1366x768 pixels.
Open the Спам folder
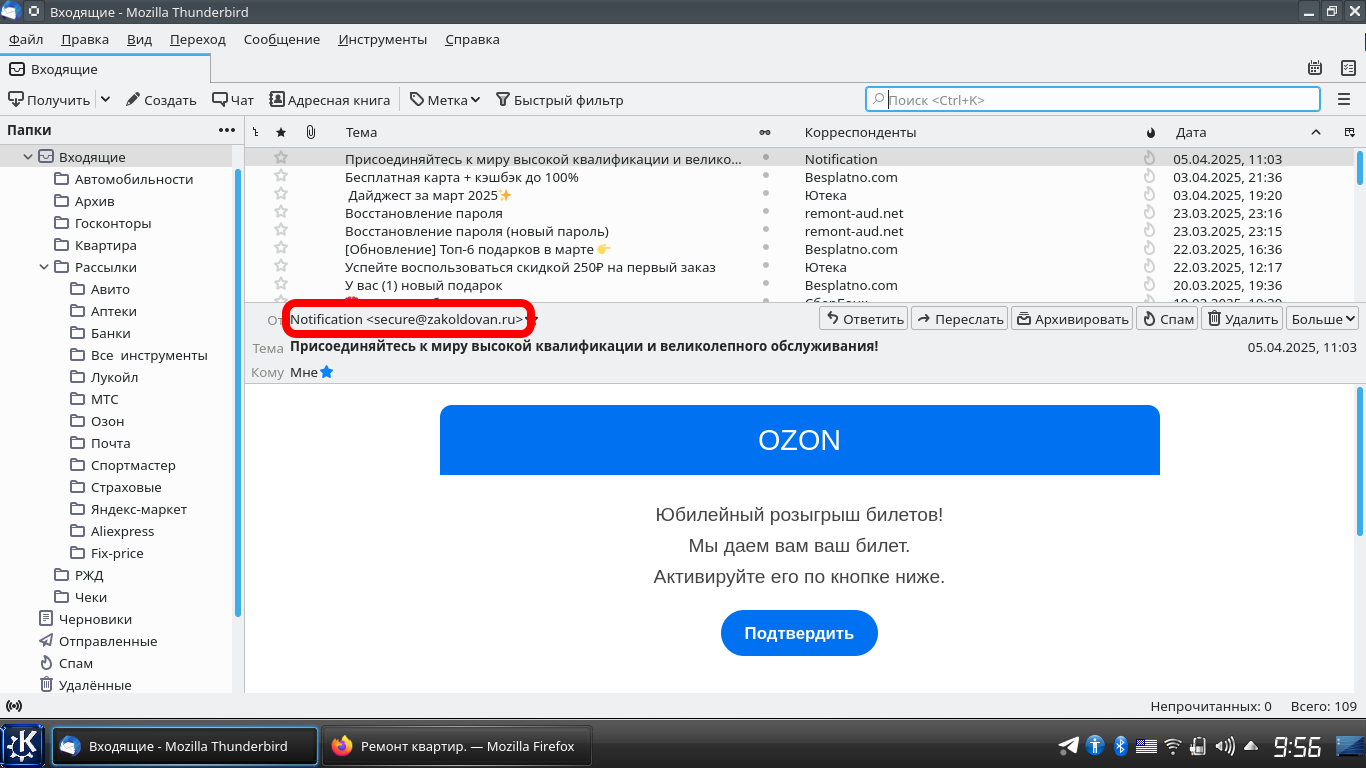tap(76, 663)
